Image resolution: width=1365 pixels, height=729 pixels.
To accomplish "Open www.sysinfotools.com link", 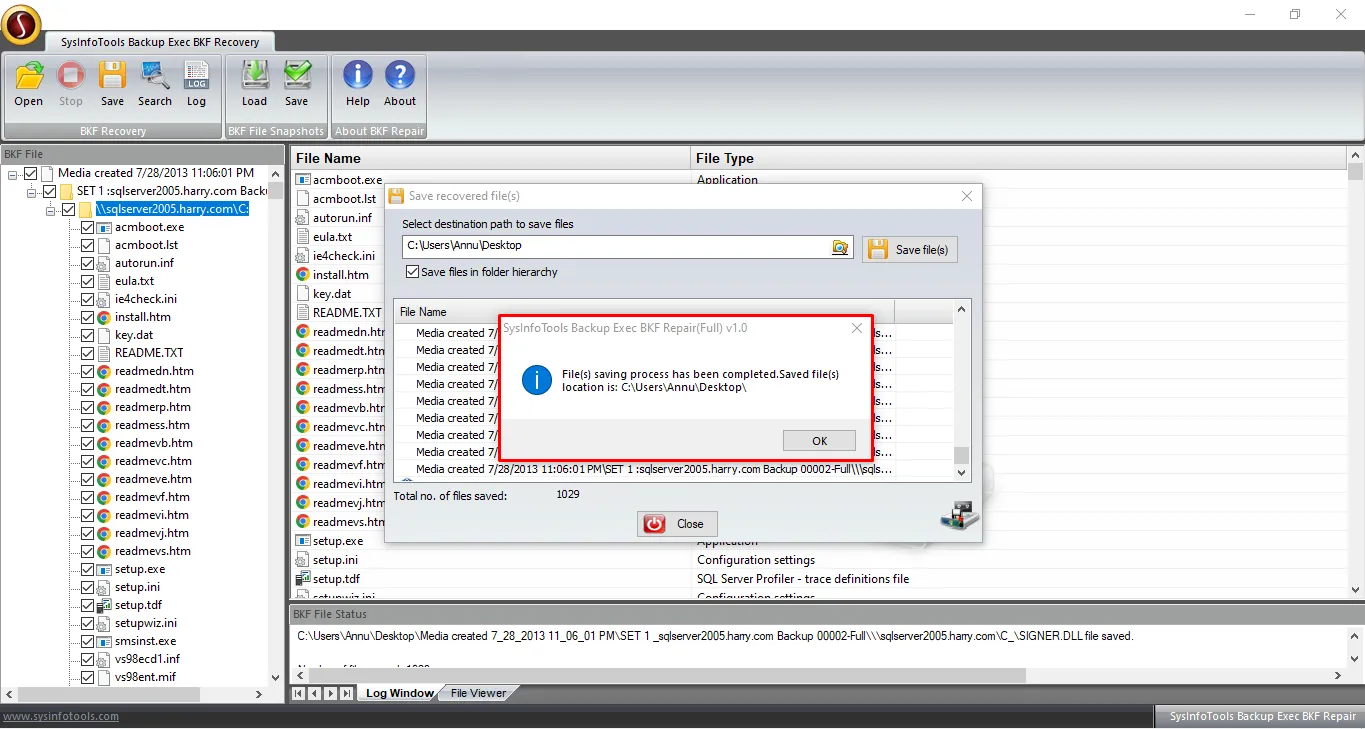I will pos(61,716).
